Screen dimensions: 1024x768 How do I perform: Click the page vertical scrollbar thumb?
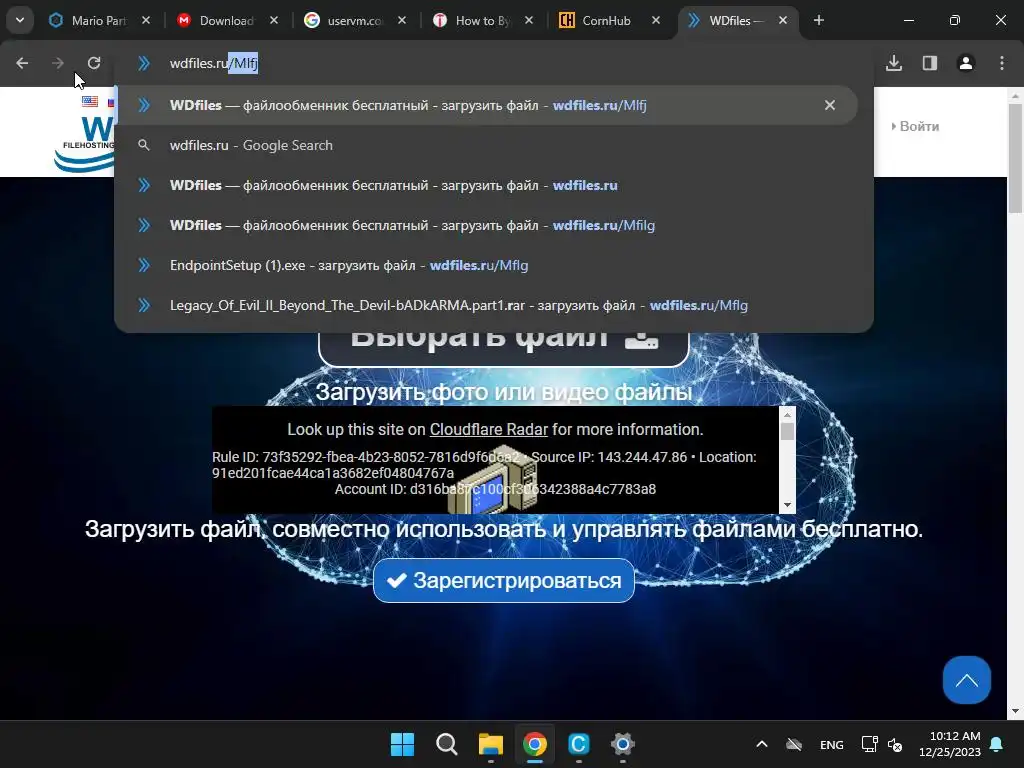[x=1015, y=157]
